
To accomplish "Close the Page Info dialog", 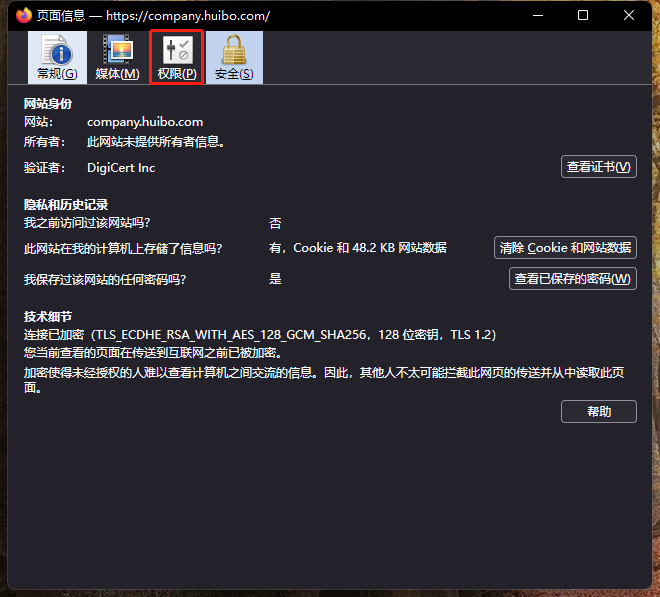I will (x=629, y=16).
